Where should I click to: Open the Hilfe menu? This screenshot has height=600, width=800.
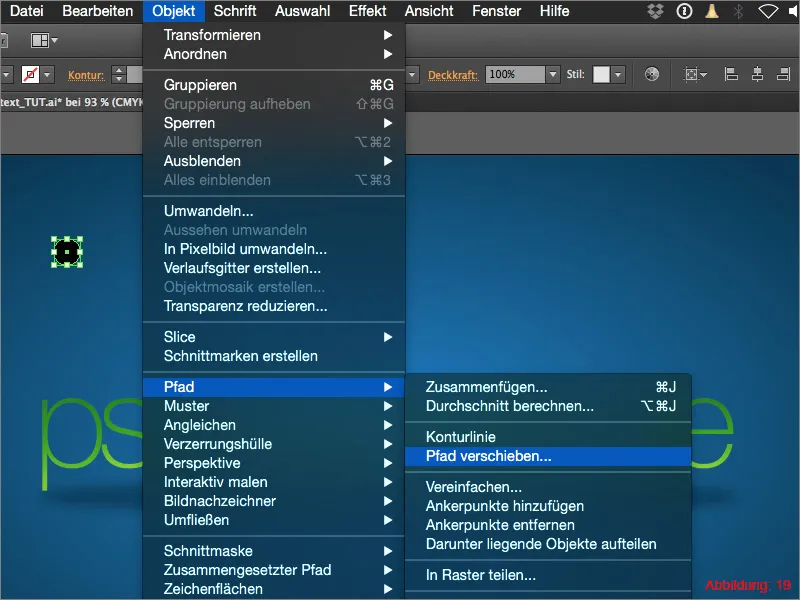(x=555, y=11)
